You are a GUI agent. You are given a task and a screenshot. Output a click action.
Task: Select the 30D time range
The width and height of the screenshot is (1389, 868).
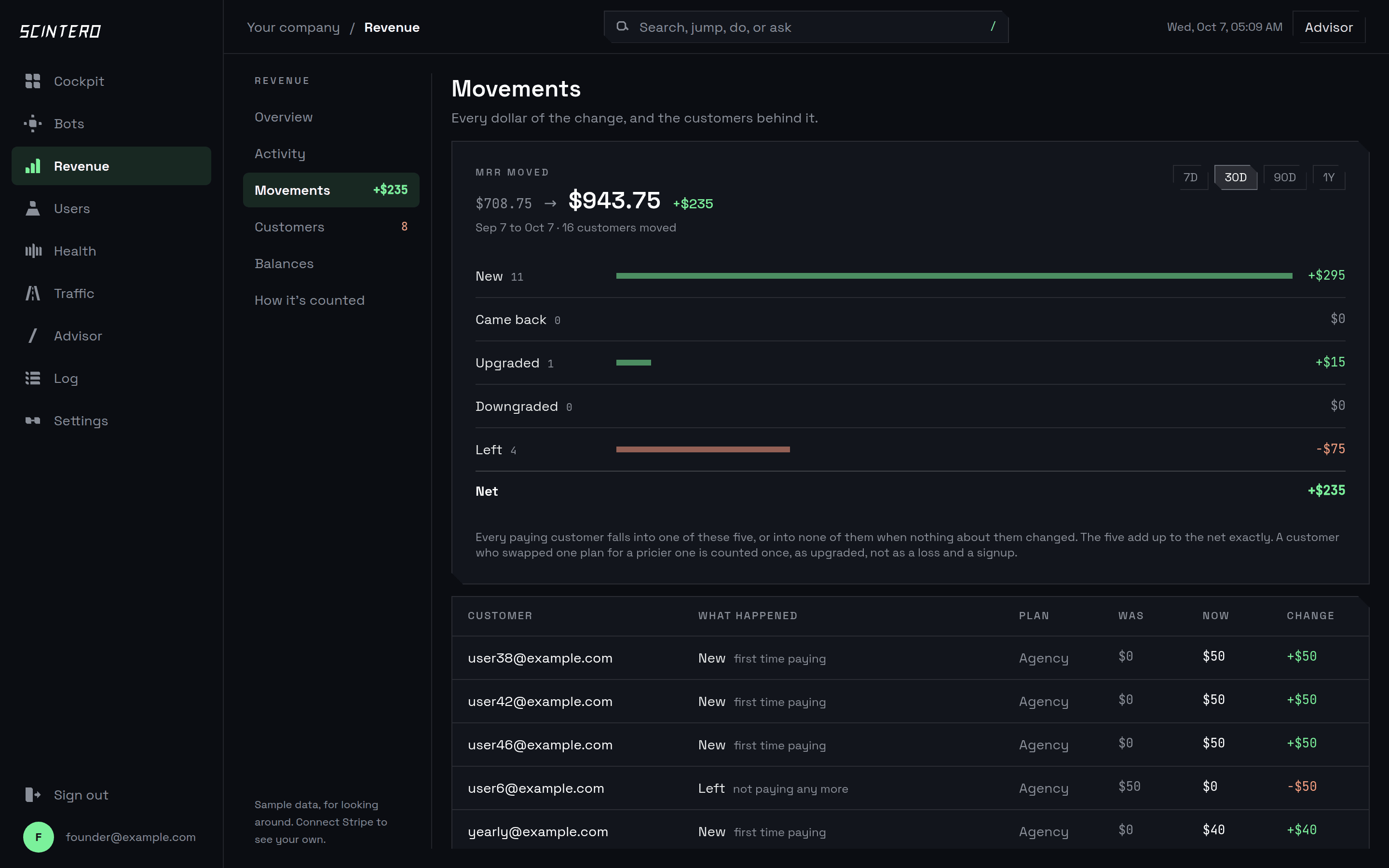[x=1236, y=177]
